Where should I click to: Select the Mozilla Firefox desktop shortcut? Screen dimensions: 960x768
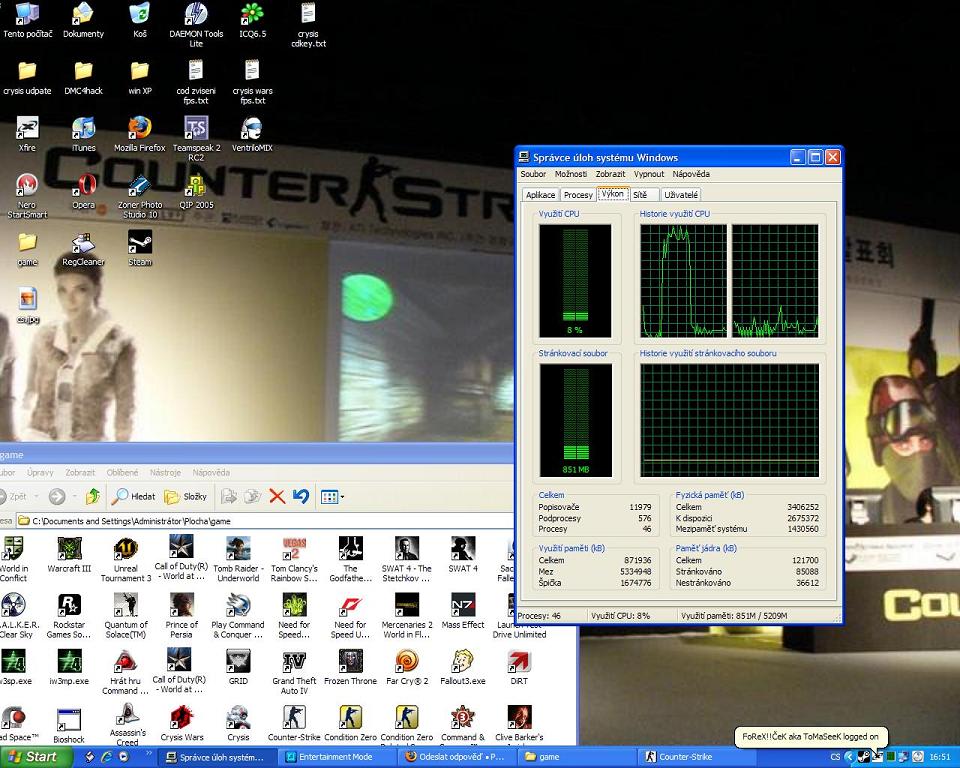click(140, 134)
